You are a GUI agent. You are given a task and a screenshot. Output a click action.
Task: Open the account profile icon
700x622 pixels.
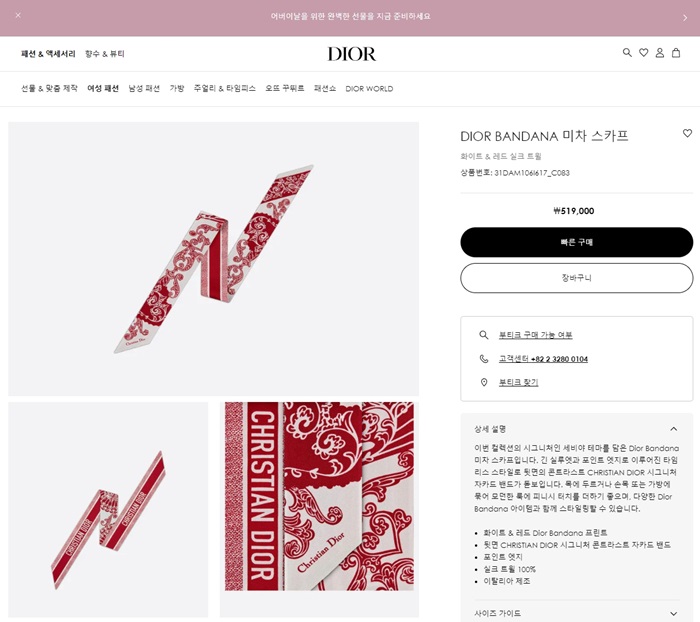659,53
